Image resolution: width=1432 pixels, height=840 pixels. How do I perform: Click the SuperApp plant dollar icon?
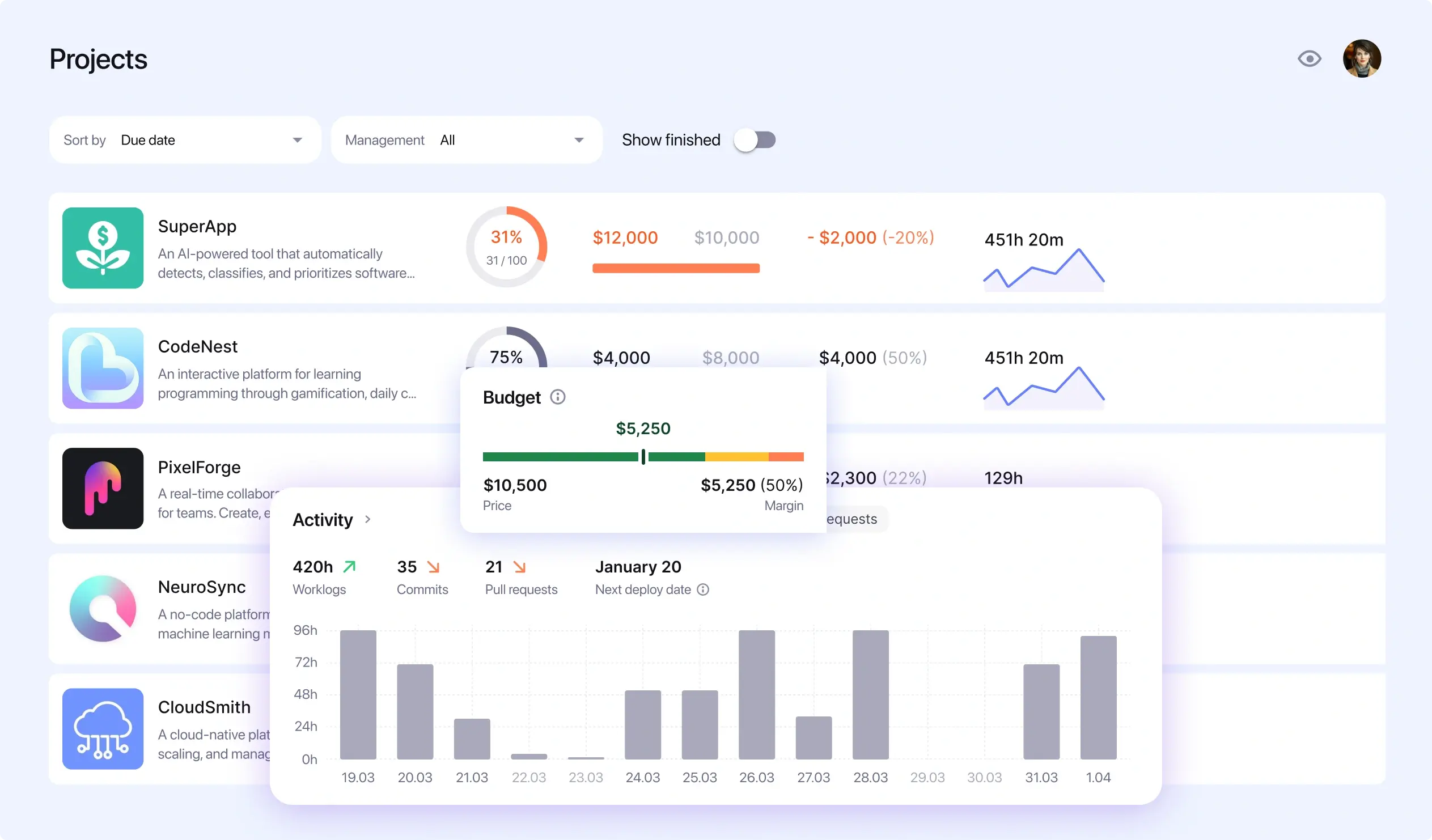[102, 248]
